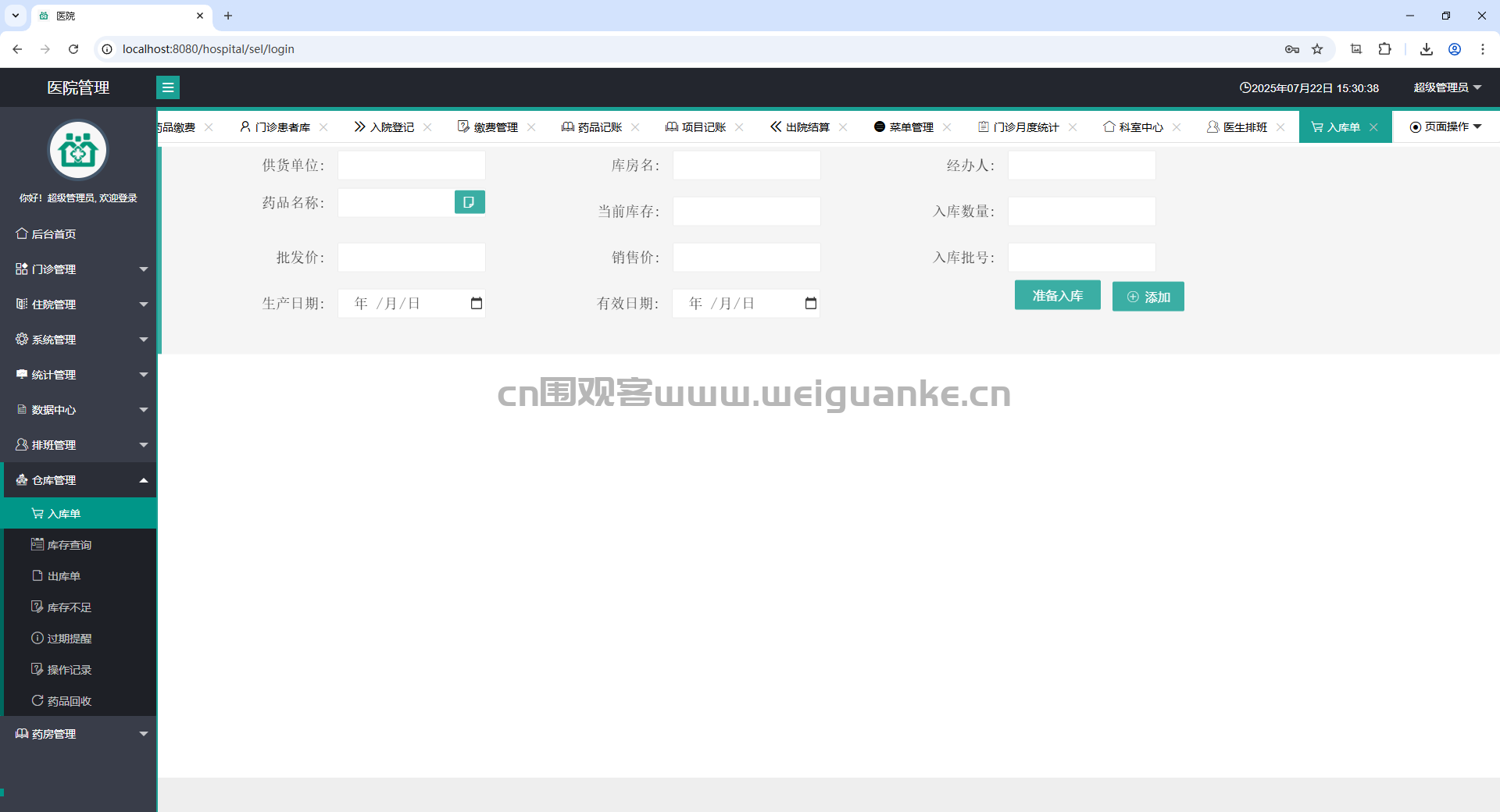This screenshot has height=812, width=1500.
Task: Collapse the 仓库管理 menu arrow
Action: click(x=144, y=480)
